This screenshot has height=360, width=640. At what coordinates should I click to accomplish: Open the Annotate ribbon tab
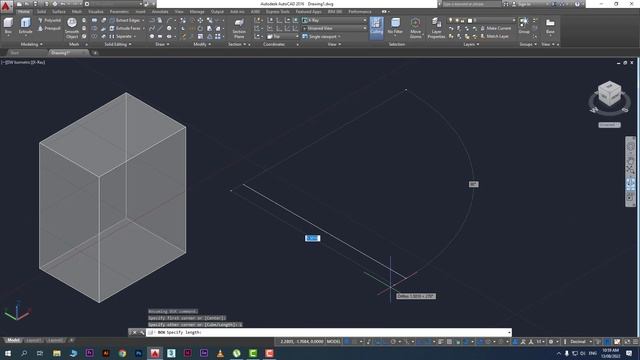click(x=160, y=11)
